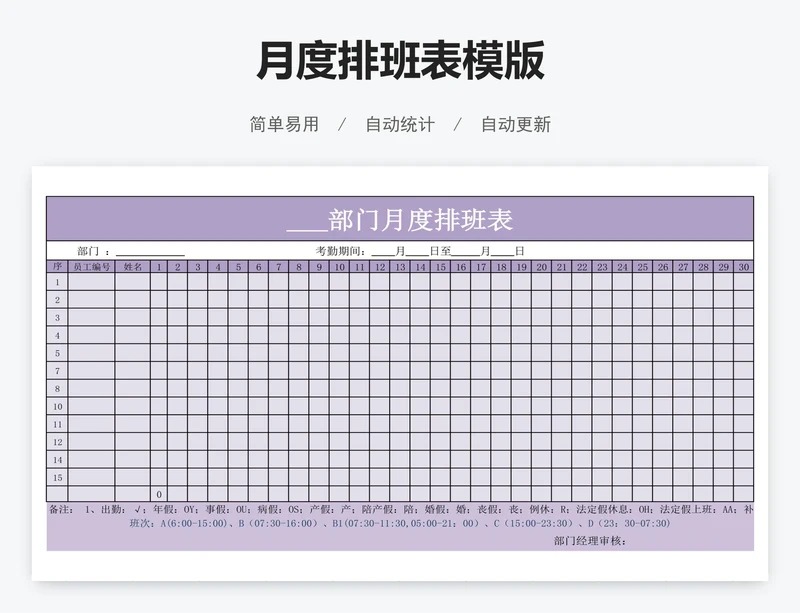Click the day 28 column header
The image size is (800, 613).
pyautogui.click(x=704, y=266)
